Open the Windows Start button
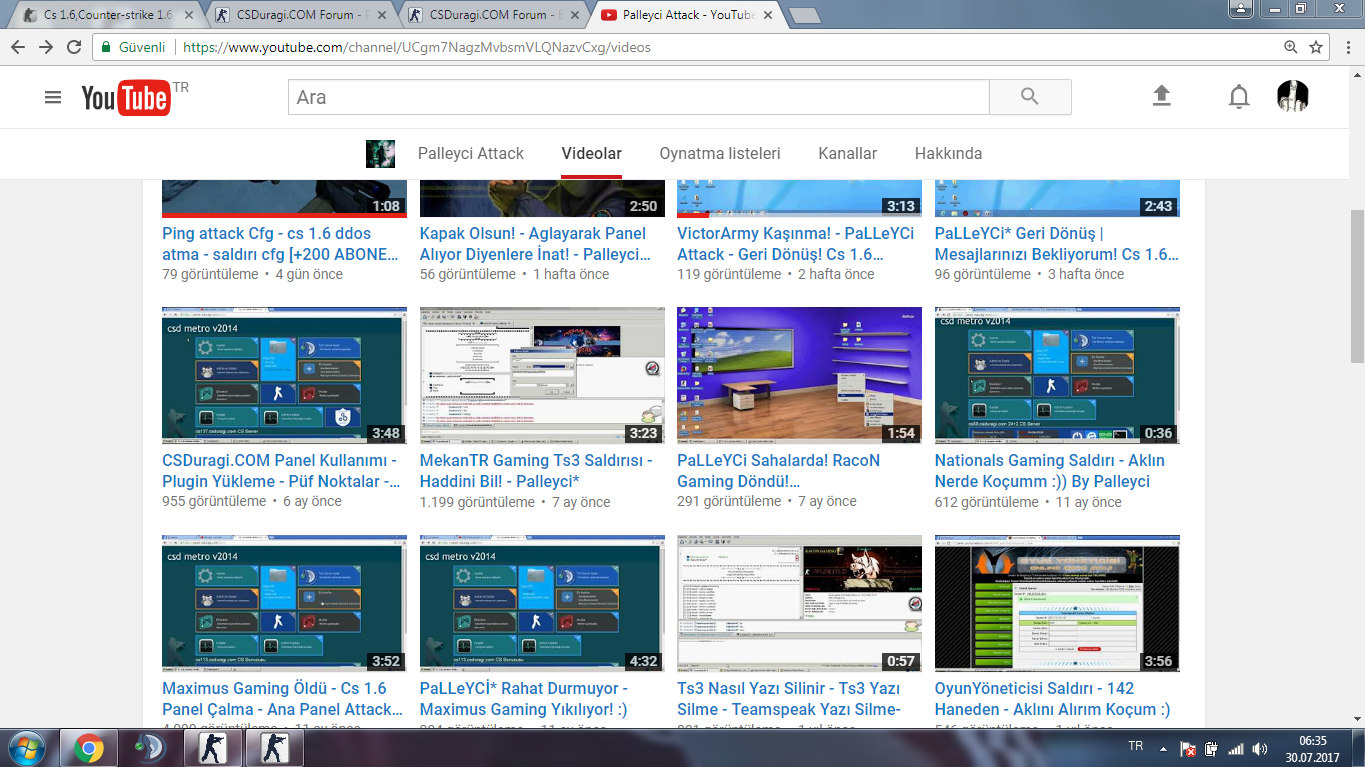Image resolution: width=1365 pixels, height=767 pixels. 27,748
